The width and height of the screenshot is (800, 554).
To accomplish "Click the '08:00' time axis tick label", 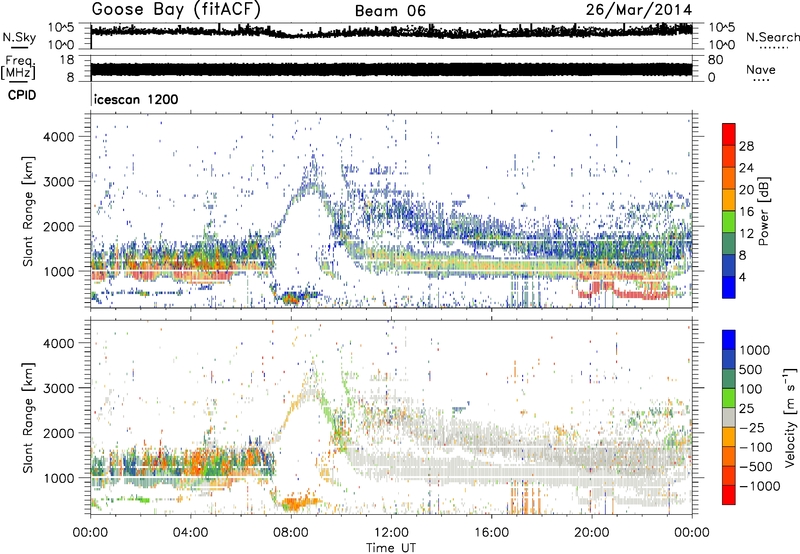I will [291, 533].
